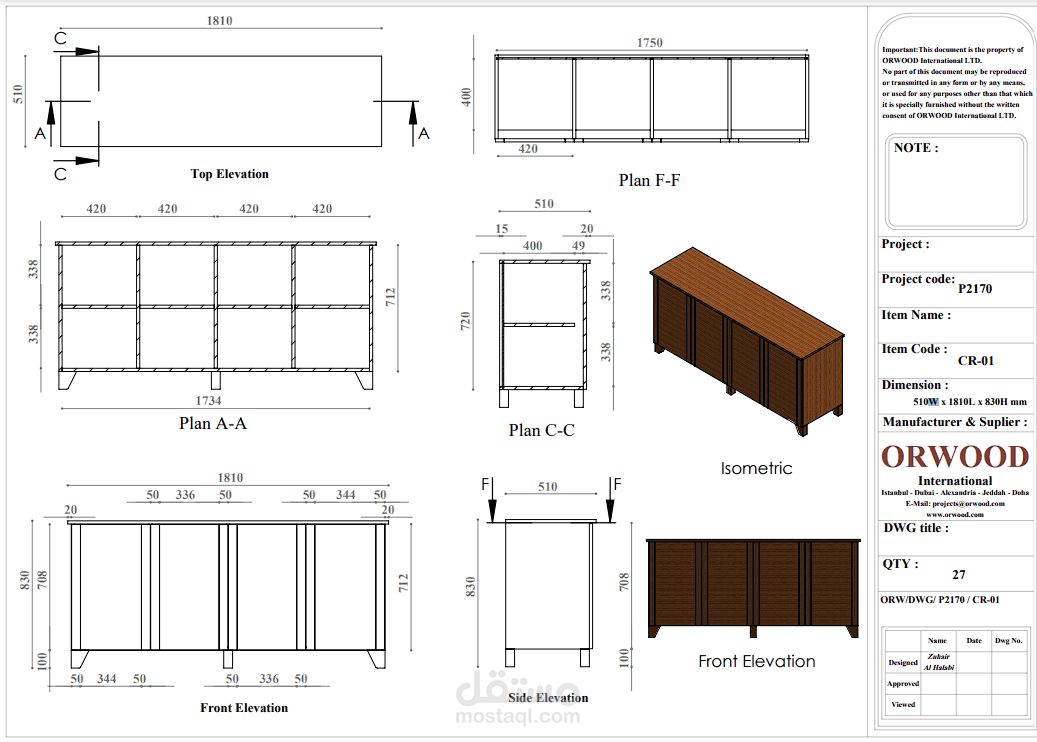
Task: Click bold 'Front Elevation' caption under line drawing
Action: pyautogui.click(x=244, y=708)
